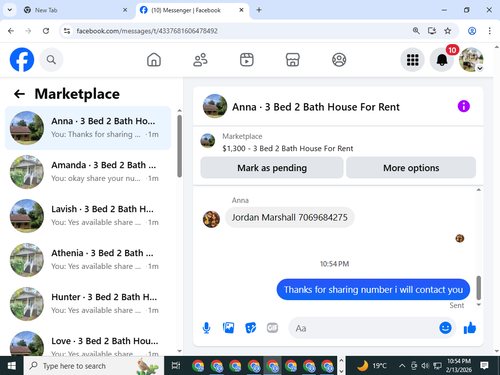Click the browser back arrow
Viewport: 500px width, 375px height.
point(11,31)
